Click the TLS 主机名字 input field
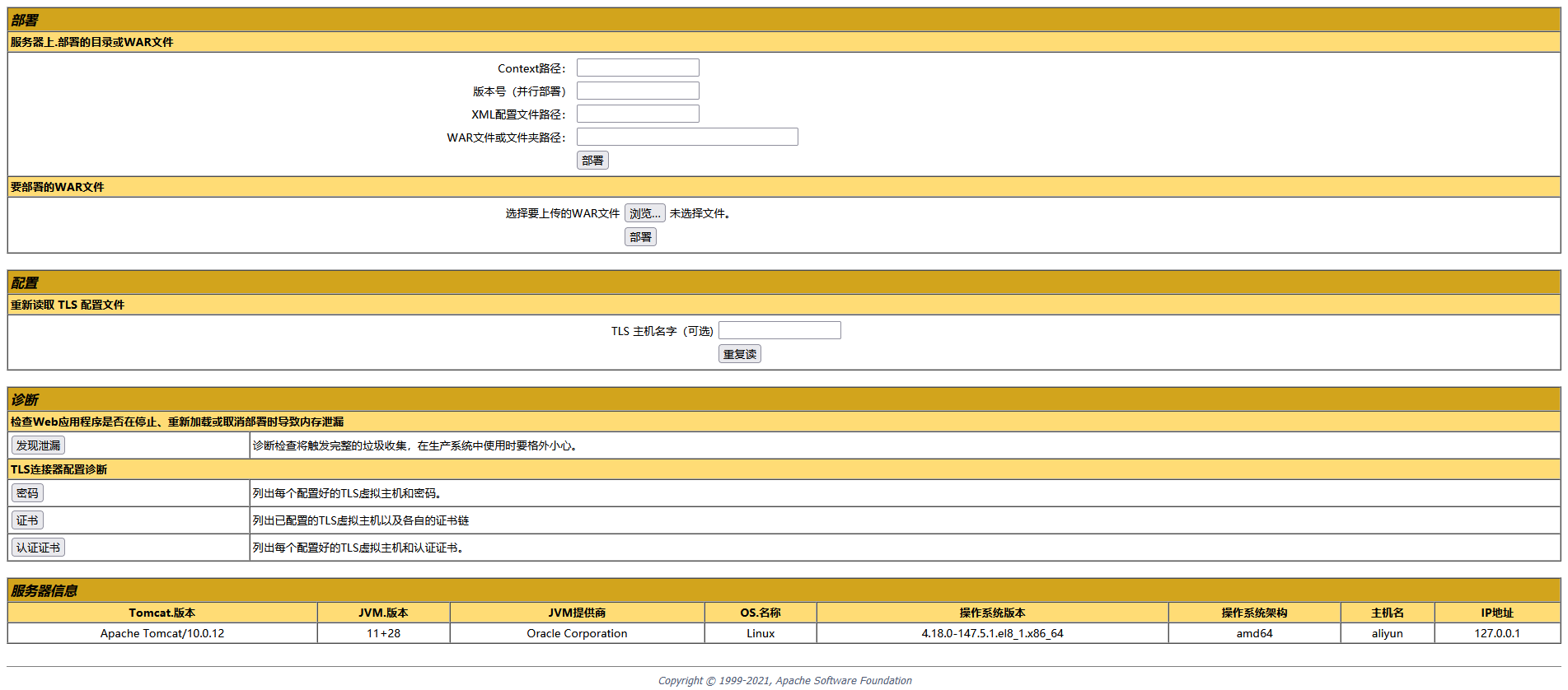 pos(779,330)
